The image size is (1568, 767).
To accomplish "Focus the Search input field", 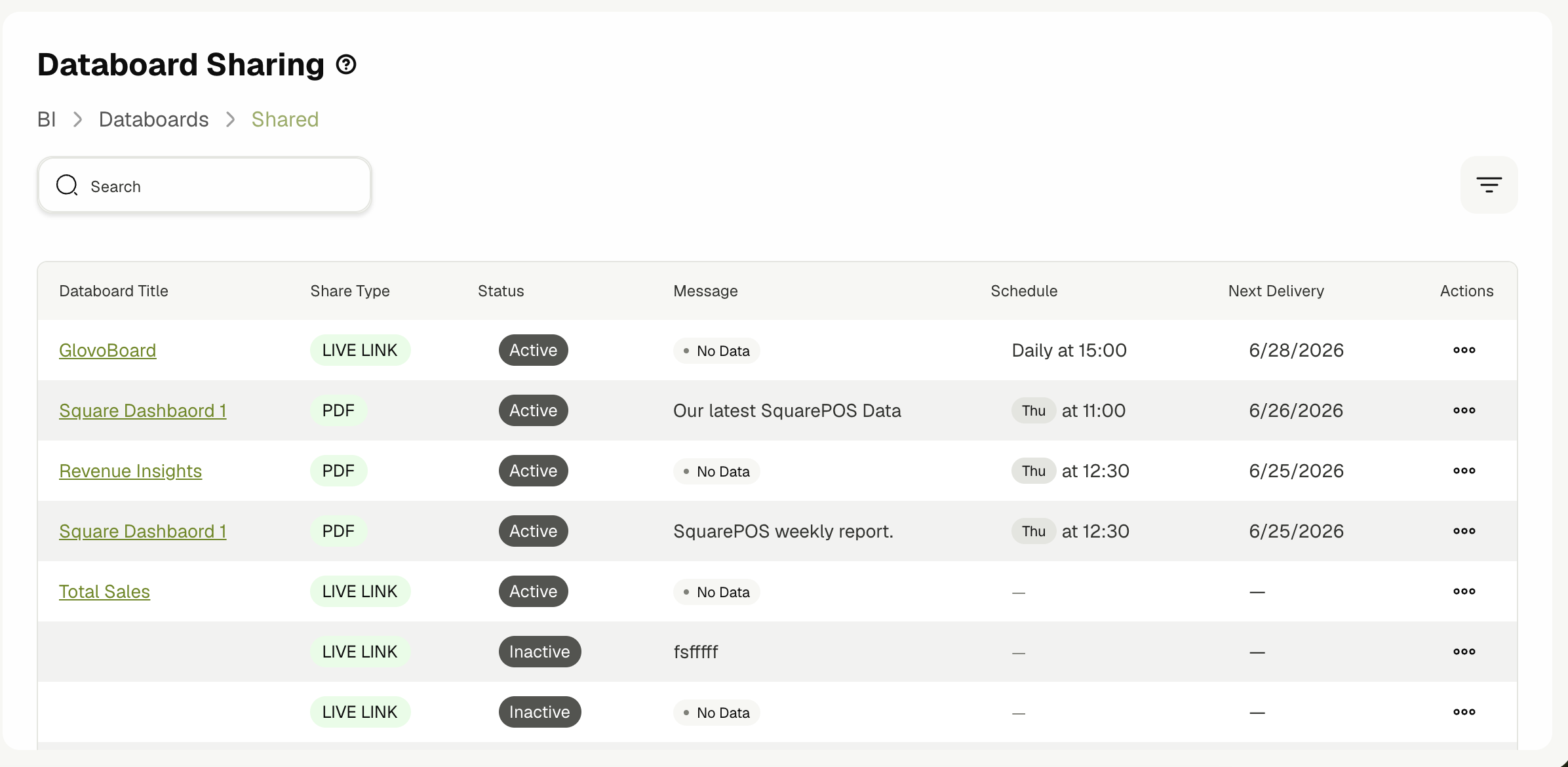I will coord(205,186).
